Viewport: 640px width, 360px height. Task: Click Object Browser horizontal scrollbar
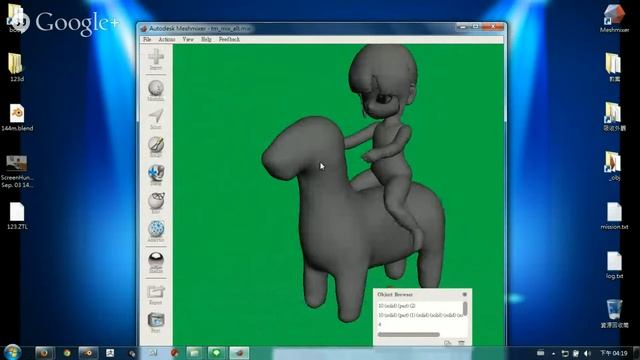point(409,335)
